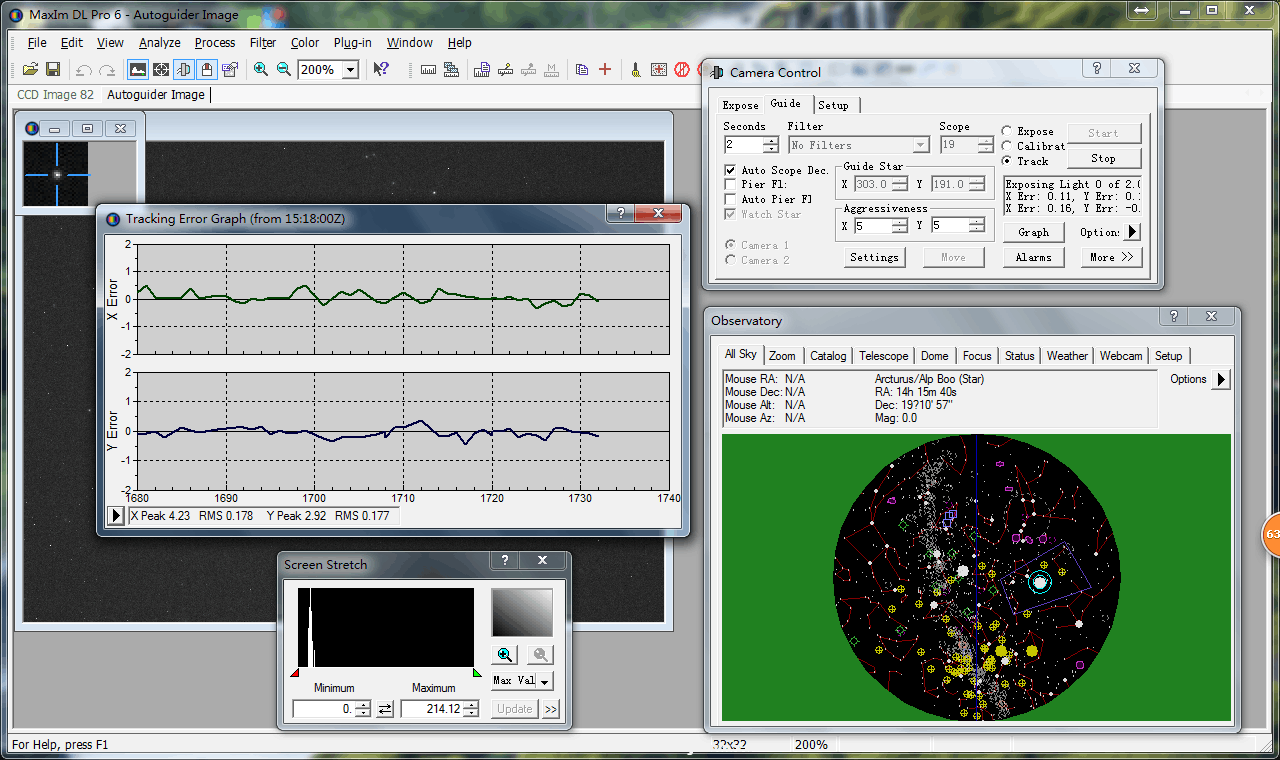Activate the context help arrow-question icon
Screen dimensions: 1280x760
(380, 70)
